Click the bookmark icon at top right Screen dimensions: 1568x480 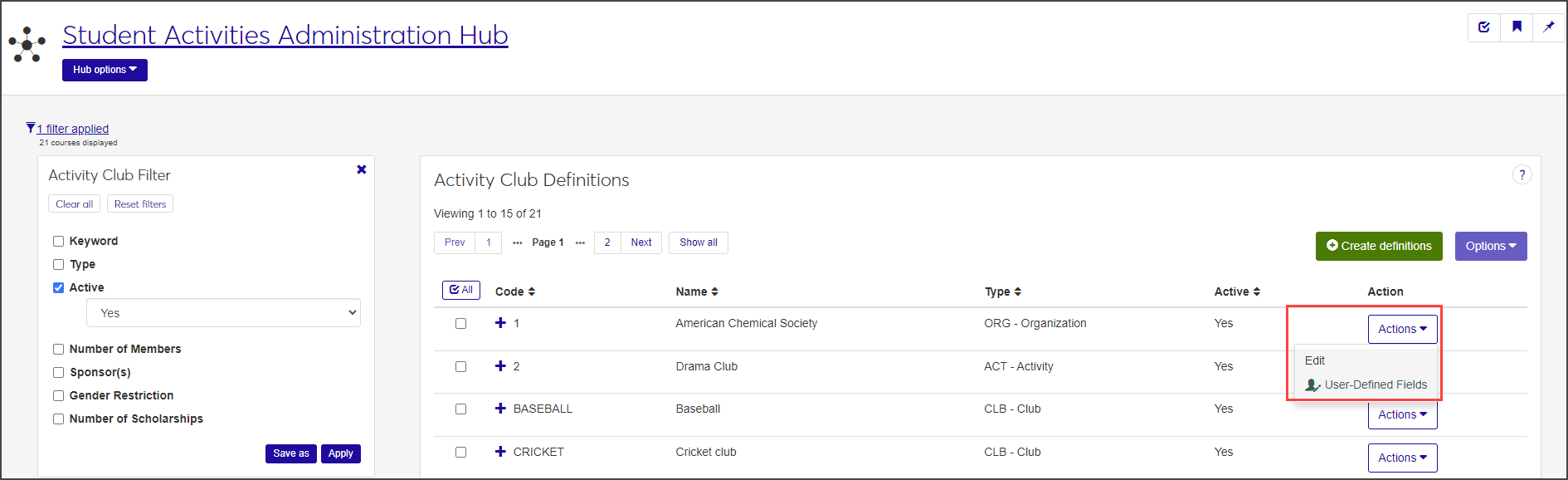click(1517, 27)
